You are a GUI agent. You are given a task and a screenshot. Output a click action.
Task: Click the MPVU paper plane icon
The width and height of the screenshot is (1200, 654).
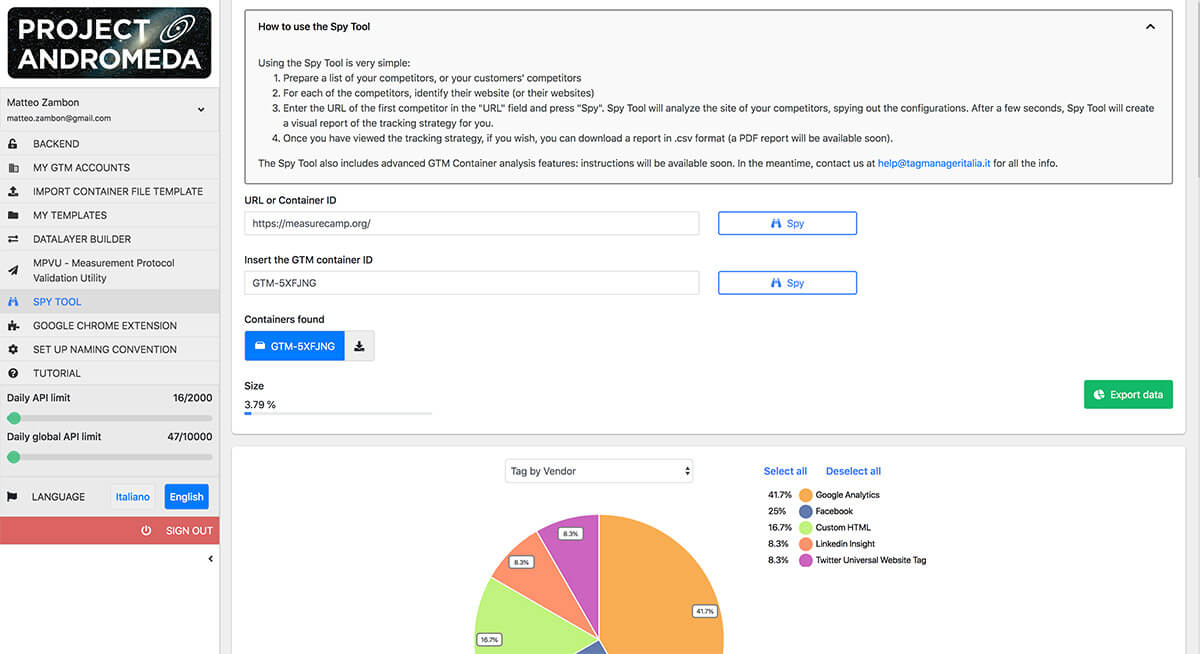click(13, 270)
